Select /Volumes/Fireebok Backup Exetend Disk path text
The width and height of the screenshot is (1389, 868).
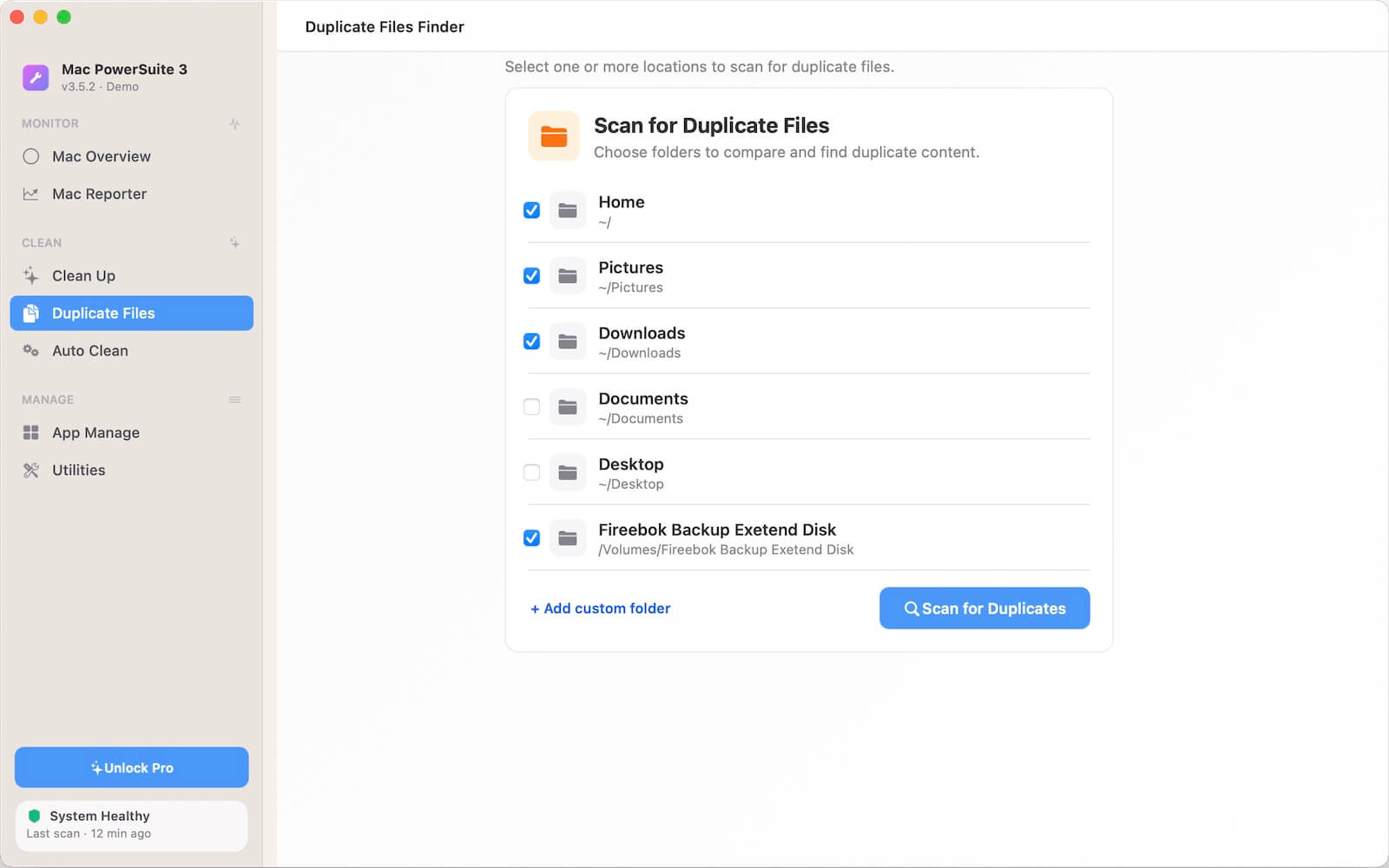pos(726,549)
